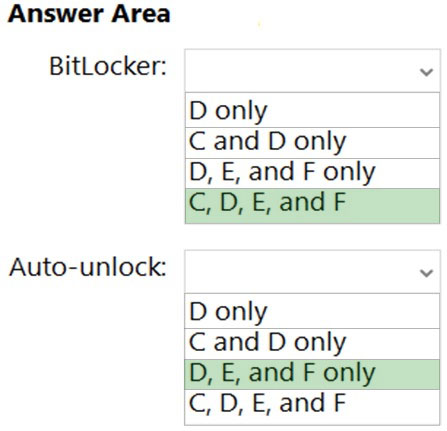Choose the green-highlighted option in Auto-unlock list
The width and height of the screenshot is (447, 431).
click(312, 374)
